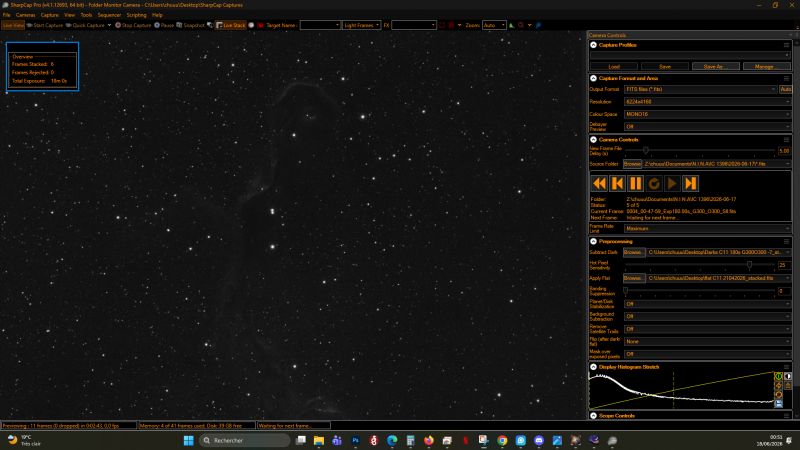The width and height of the screenshot is (800, 450).
Task: Step forward to the next frame
Action: (x=690, y=183)
